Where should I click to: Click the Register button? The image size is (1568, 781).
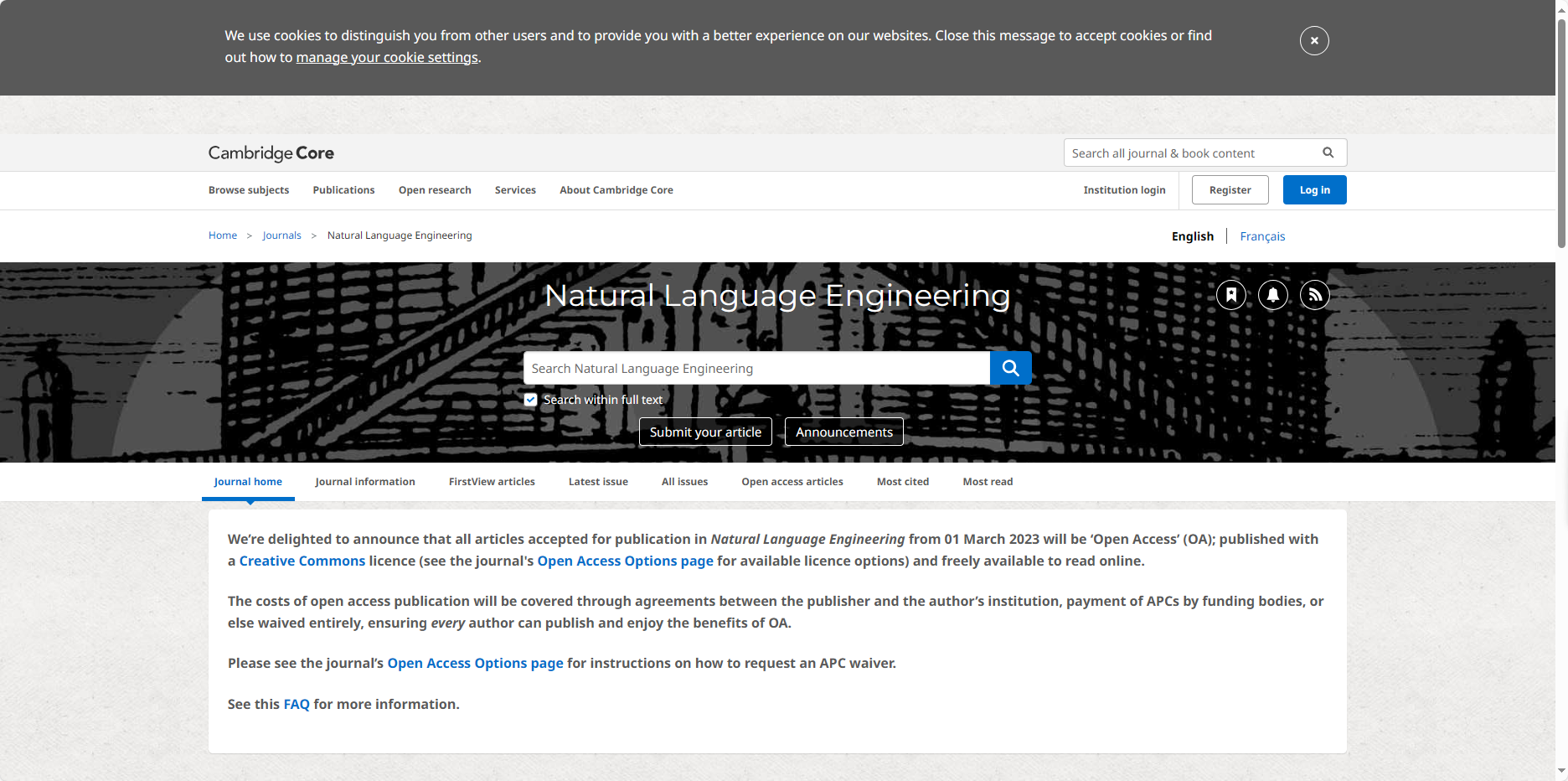(1230, 190)
